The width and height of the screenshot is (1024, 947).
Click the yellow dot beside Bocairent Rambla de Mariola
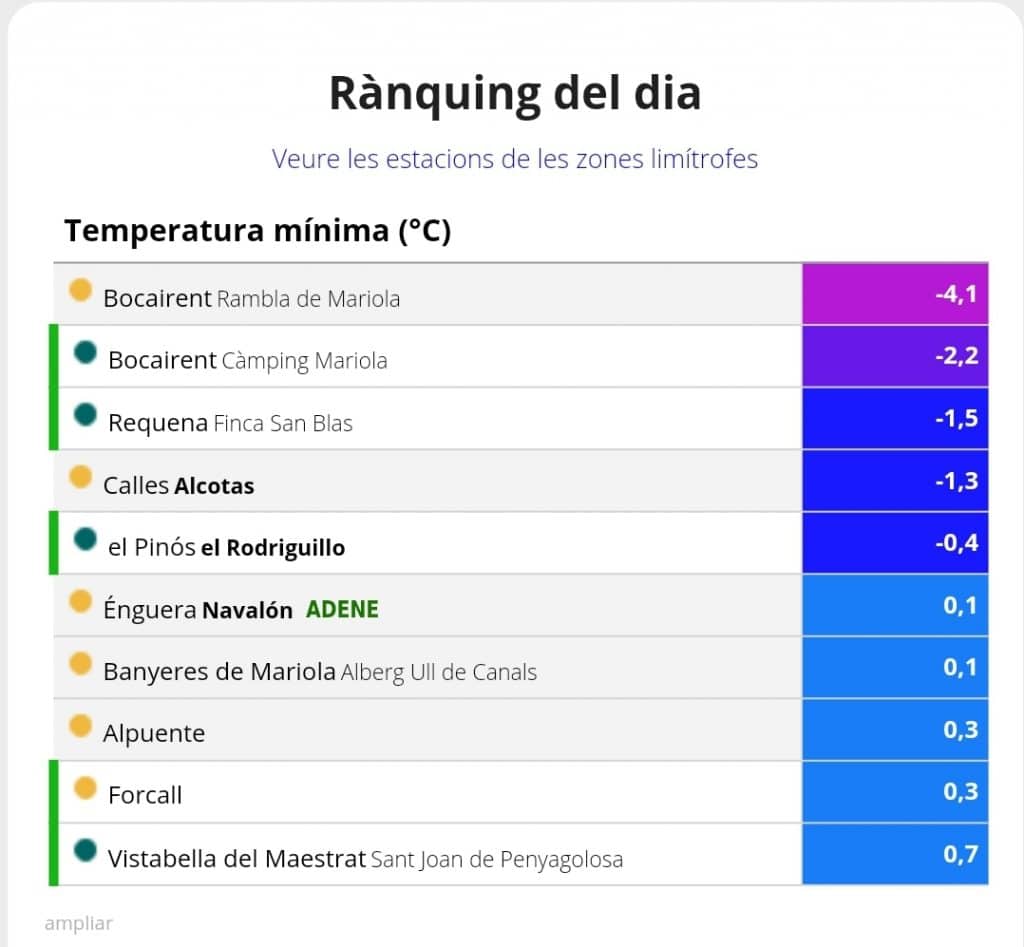(x=80, y=290)
